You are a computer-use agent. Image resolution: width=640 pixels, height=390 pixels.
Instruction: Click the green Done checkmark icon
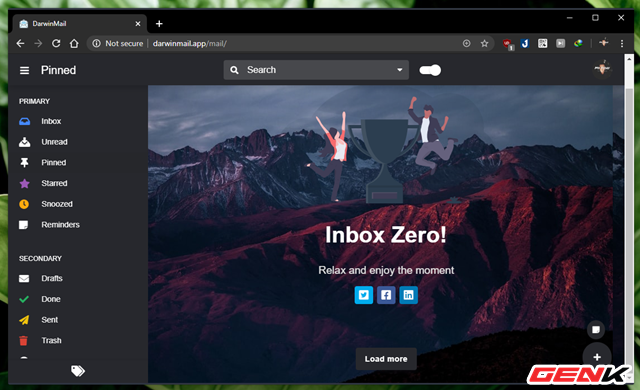24,299
